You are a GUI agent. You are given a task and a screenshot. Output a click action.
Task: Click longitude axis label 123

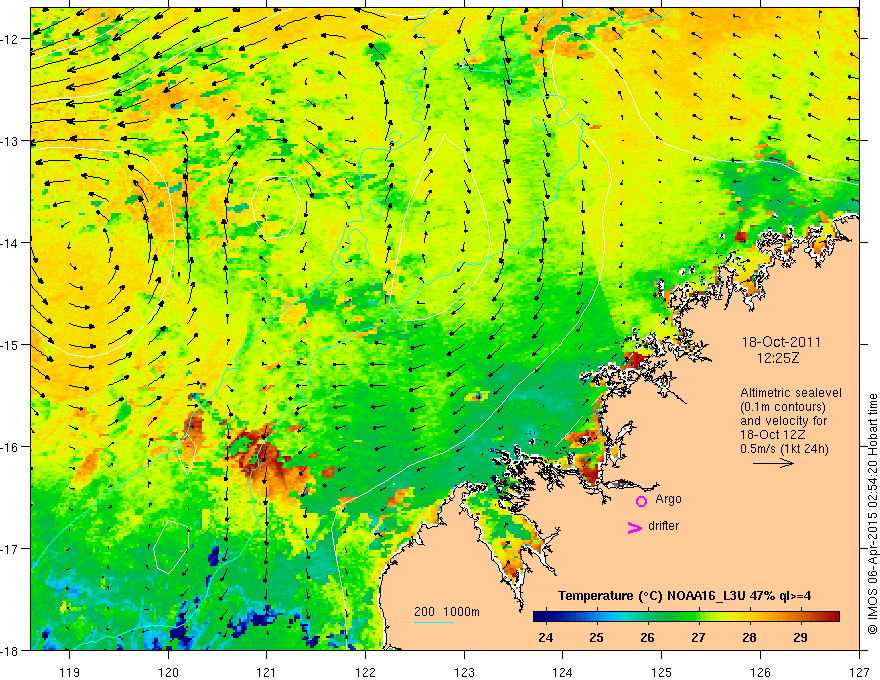point(464,672)
